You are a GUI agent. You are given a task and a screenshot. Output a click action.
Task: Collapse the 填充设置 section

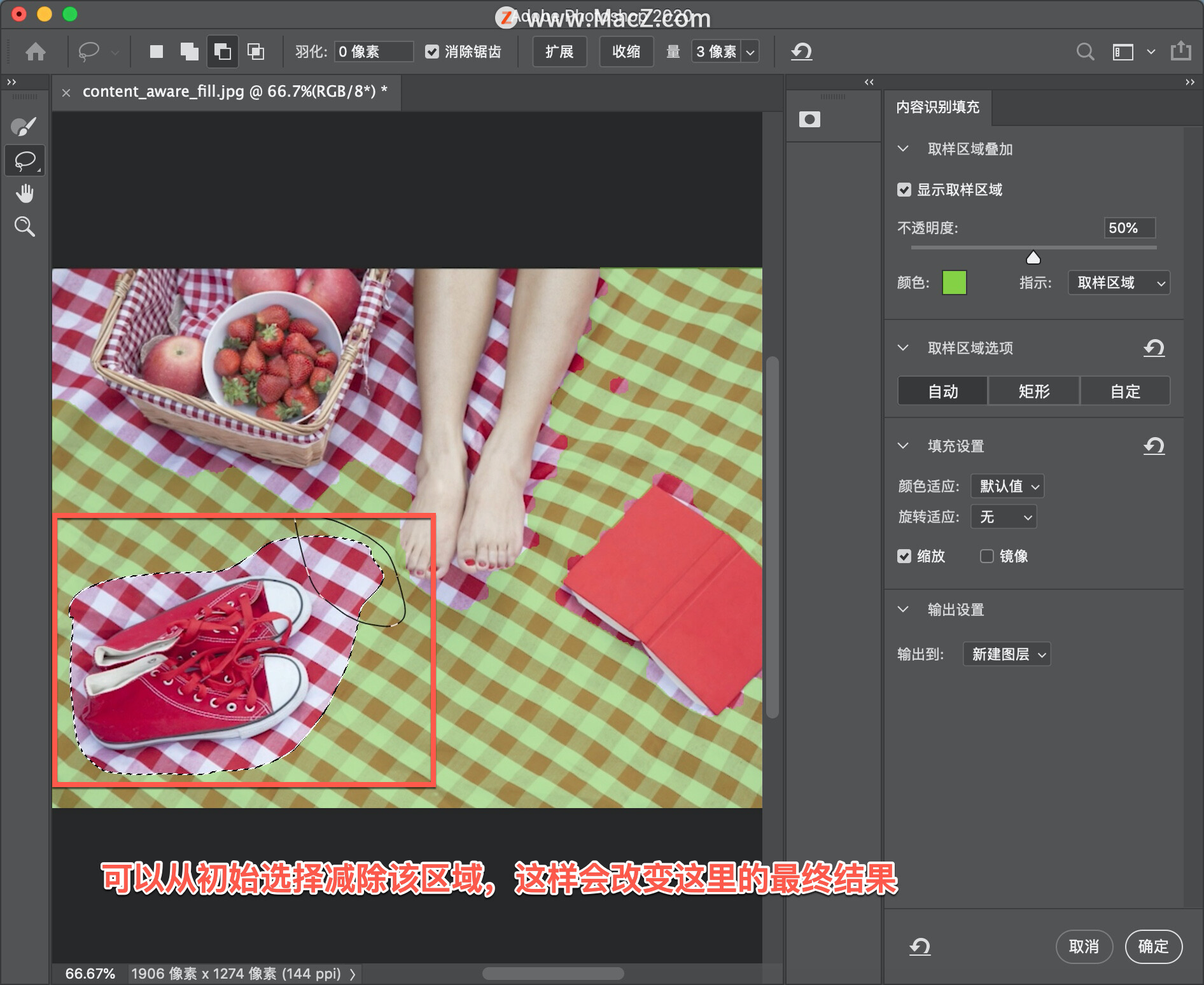[903, 446]
